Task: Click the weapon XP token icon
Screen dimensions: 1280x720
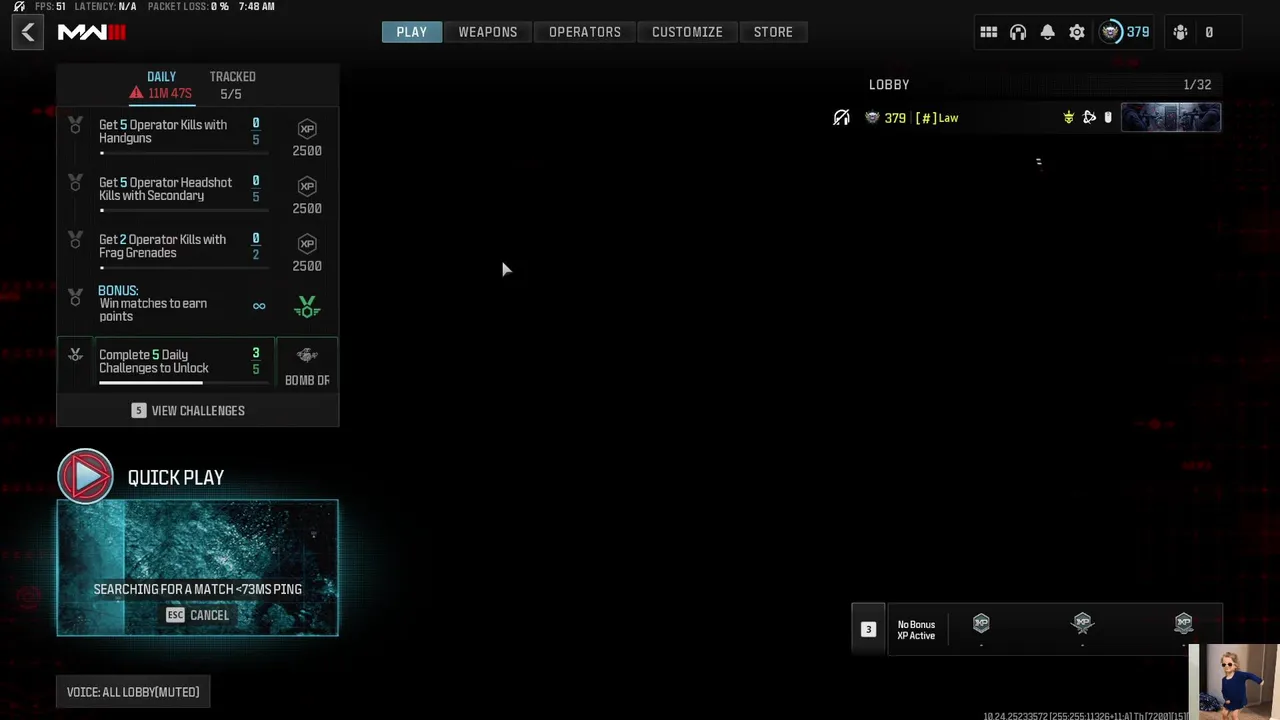Action: pos(1082,623)
